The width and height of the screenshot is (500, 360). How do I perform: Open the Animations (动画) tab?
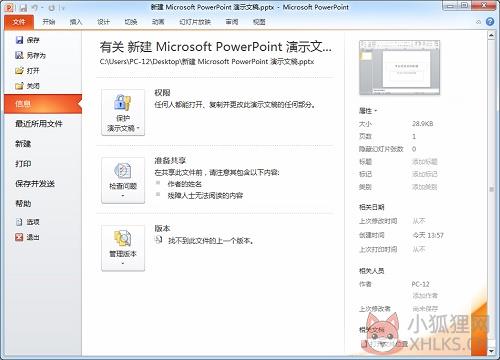158,22
